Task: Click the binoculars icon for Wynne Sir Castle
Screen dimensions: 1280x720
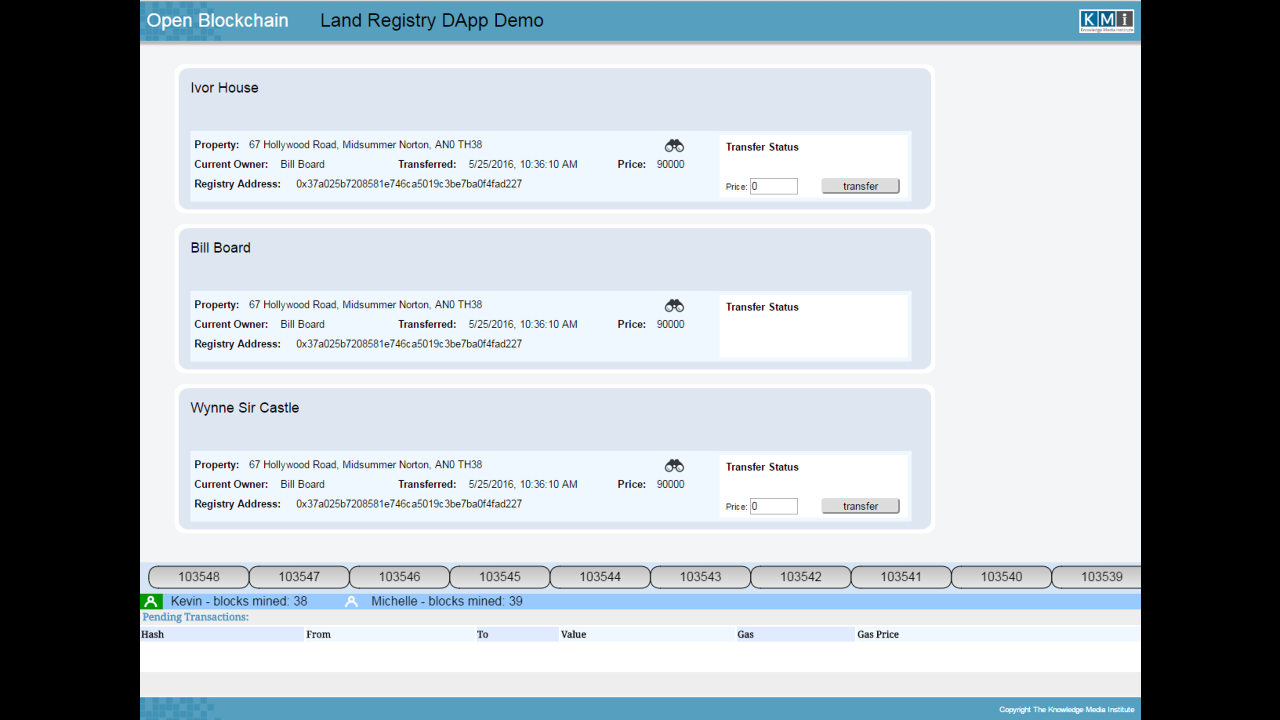Action: click(x=674, y=465)
